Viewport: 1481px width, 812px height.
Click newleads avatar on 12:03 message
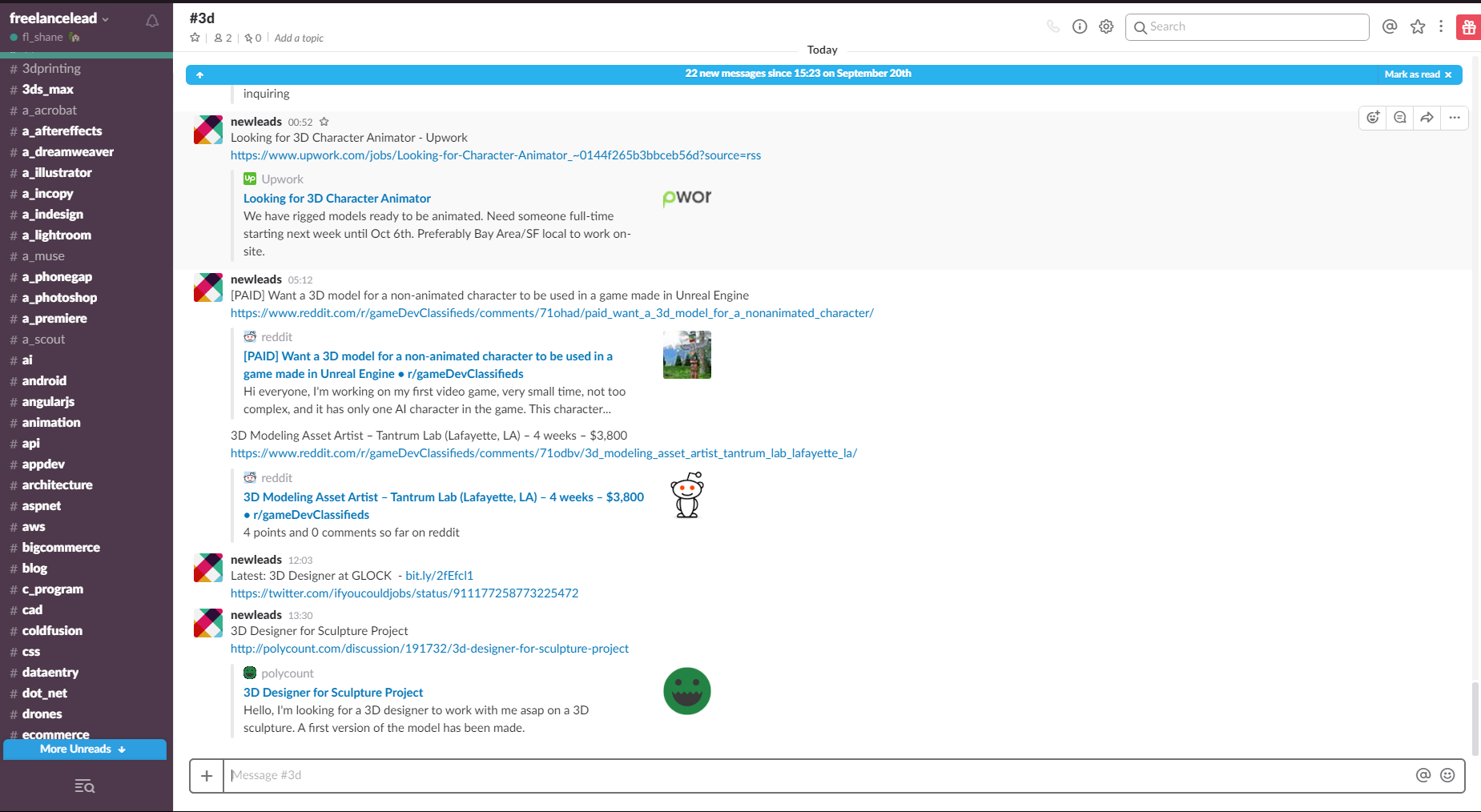208,568
